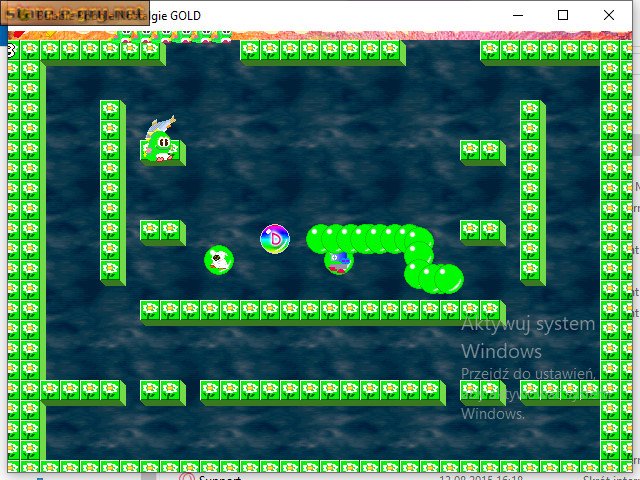Pop the bubble with trapped white ghost
The image size is (640, 480).
pos(219,260)
